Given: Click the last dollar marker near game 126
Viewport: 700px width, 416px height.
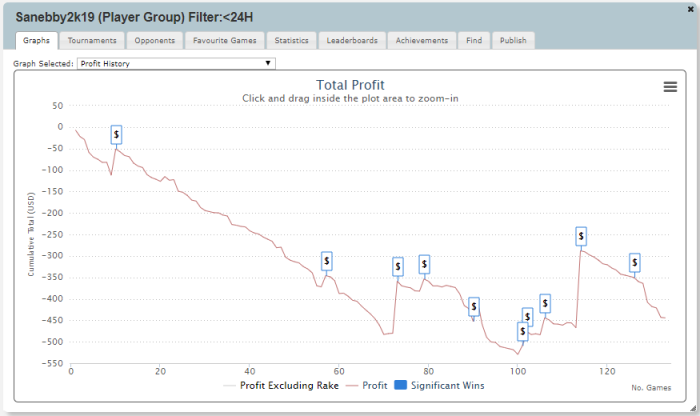Looking at the screenshot, I should click(x=634, y=263).
